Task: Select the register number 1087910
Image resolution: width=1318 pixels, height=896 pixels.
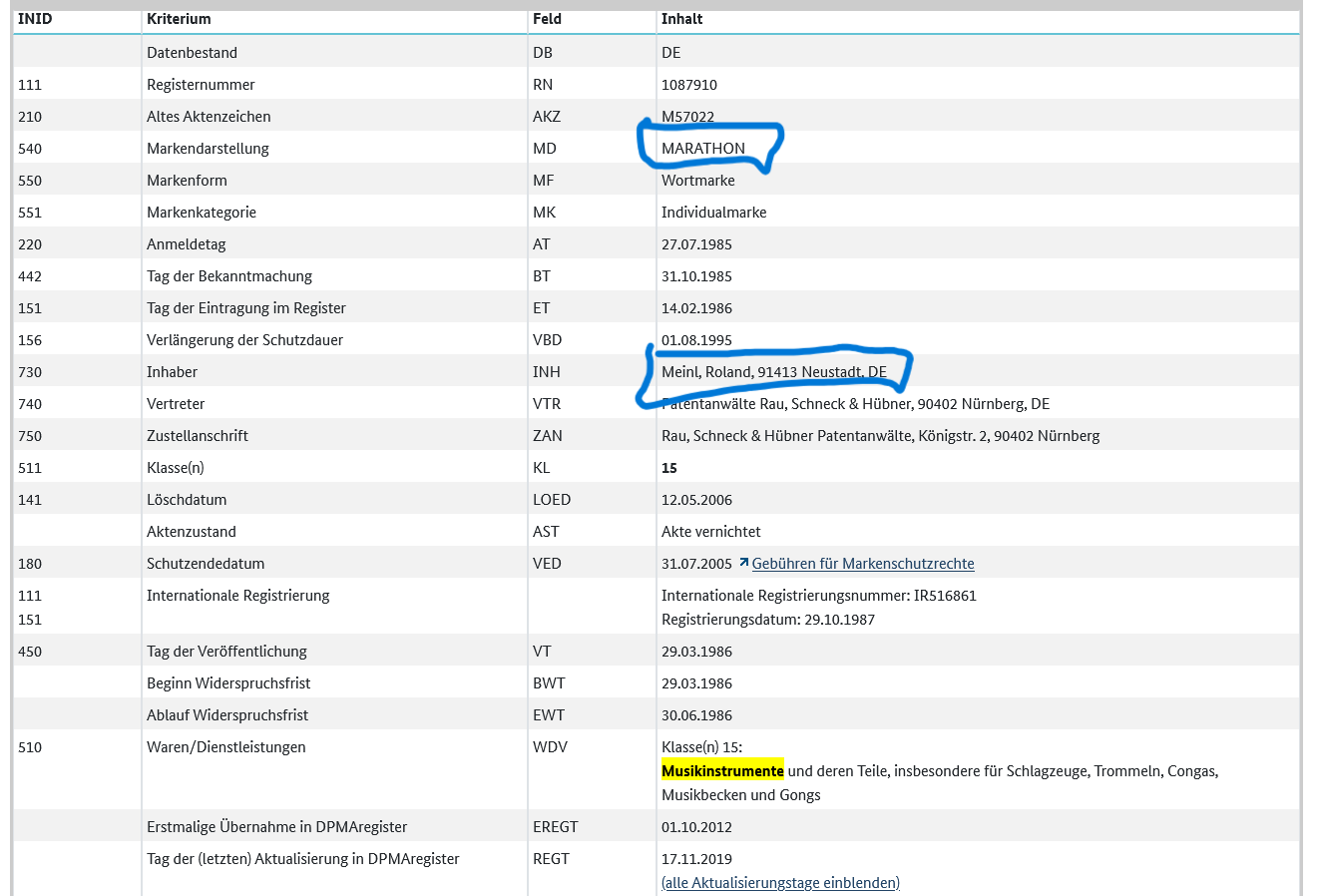Action: pyautogui.click(x=688, y=85)
